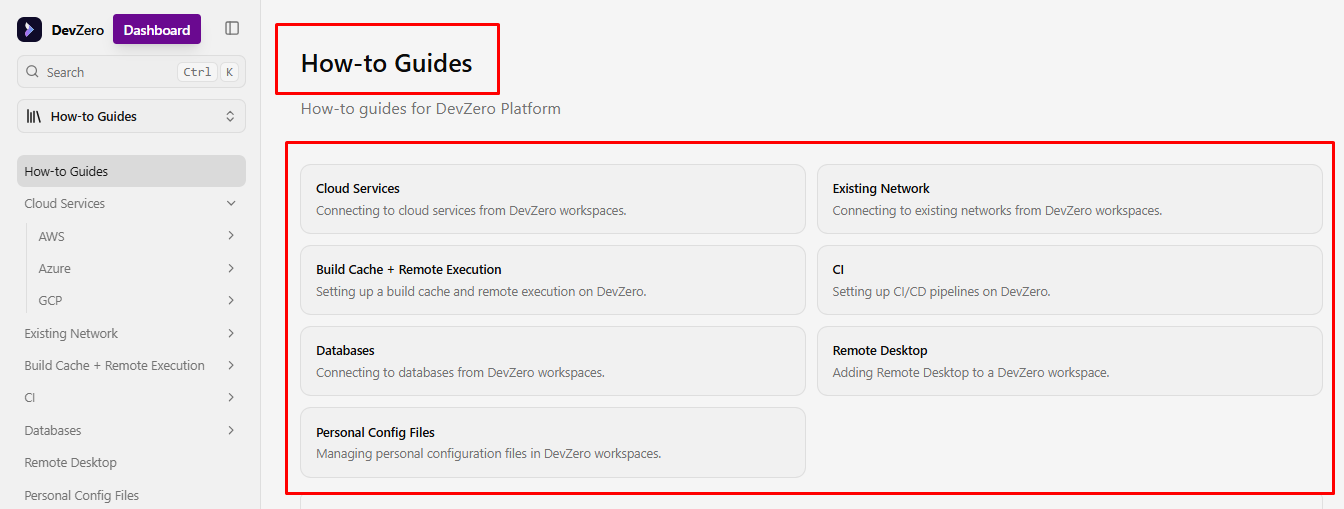Expand the GCP chevron
Viewport: 1344px width, 509px height.
[231, 300]
